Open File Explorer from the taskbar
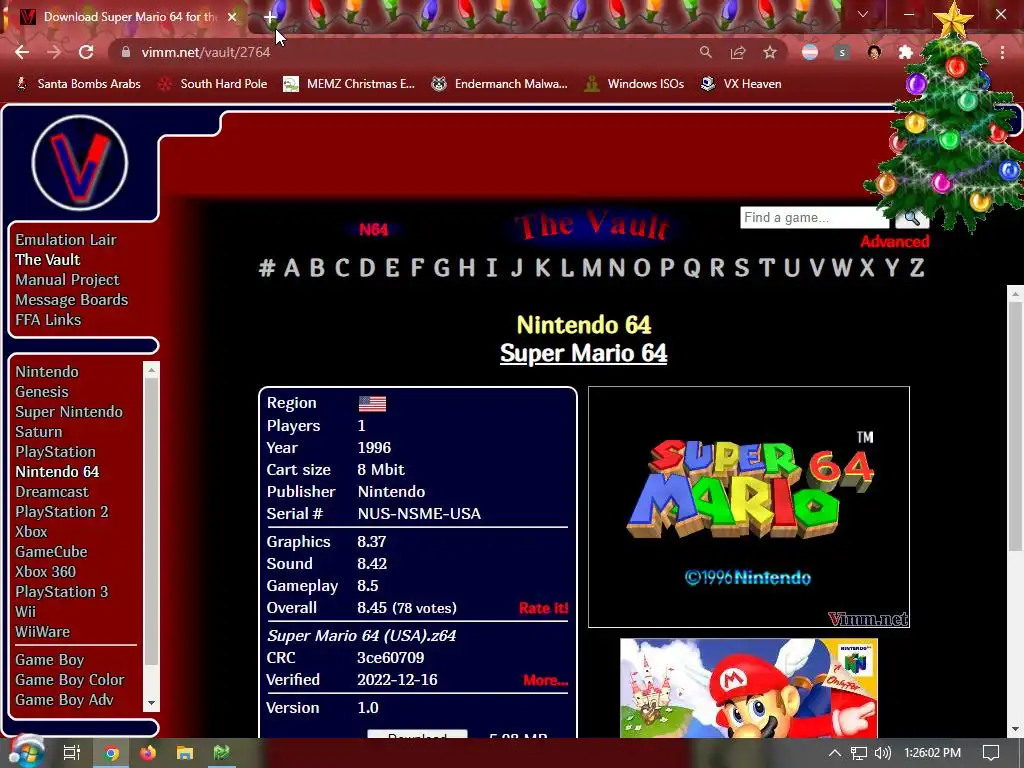The height and width of the screenshot is (768, 1024). pos(185,753)
